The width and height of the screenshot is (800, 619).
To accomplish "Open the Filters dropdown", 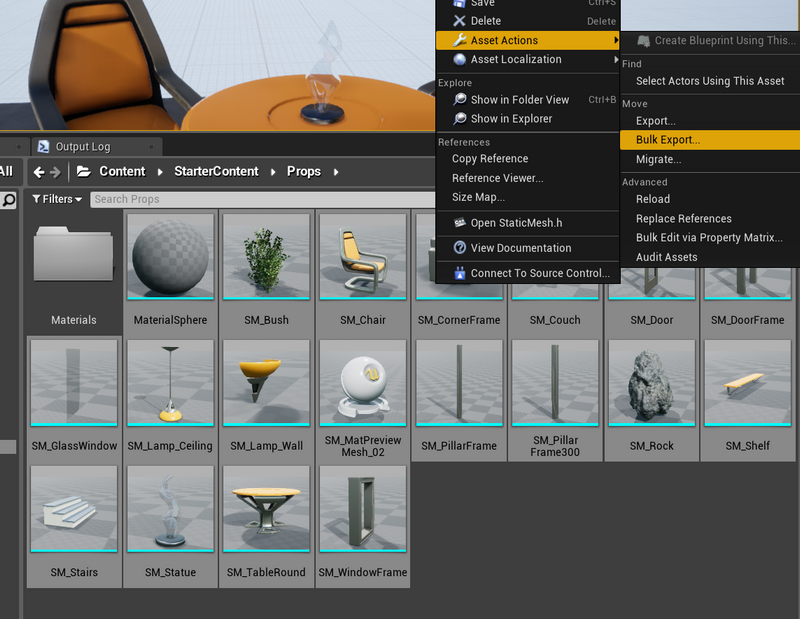I will 56,199.
